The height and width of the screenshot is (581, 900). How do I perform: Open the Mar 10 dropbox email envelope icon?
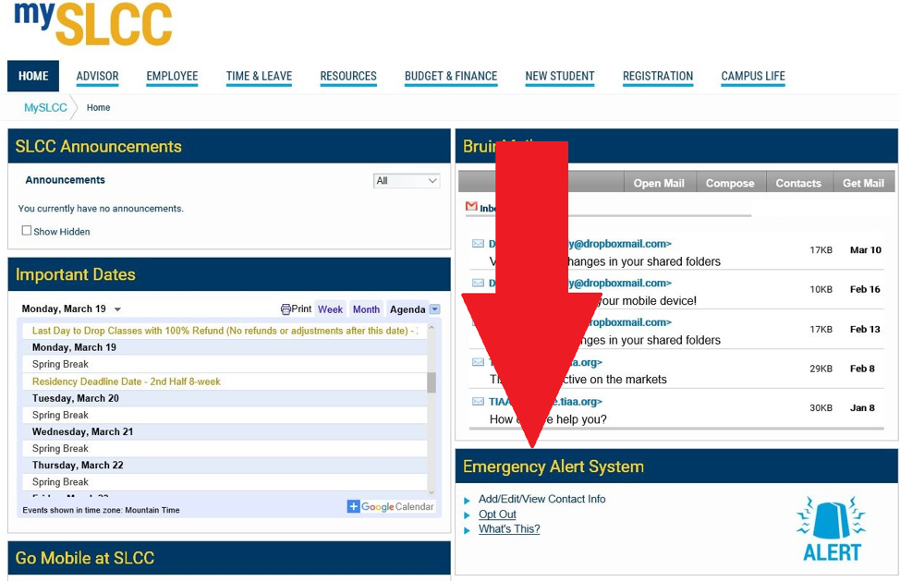(x=478, y=244)
